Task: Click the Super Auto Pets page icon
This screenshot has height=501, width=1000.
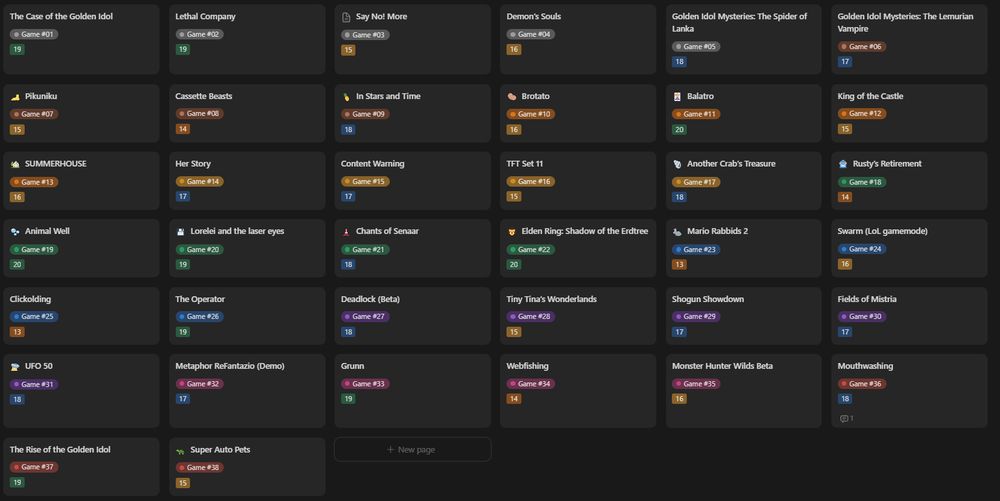Action: [180, 451]
